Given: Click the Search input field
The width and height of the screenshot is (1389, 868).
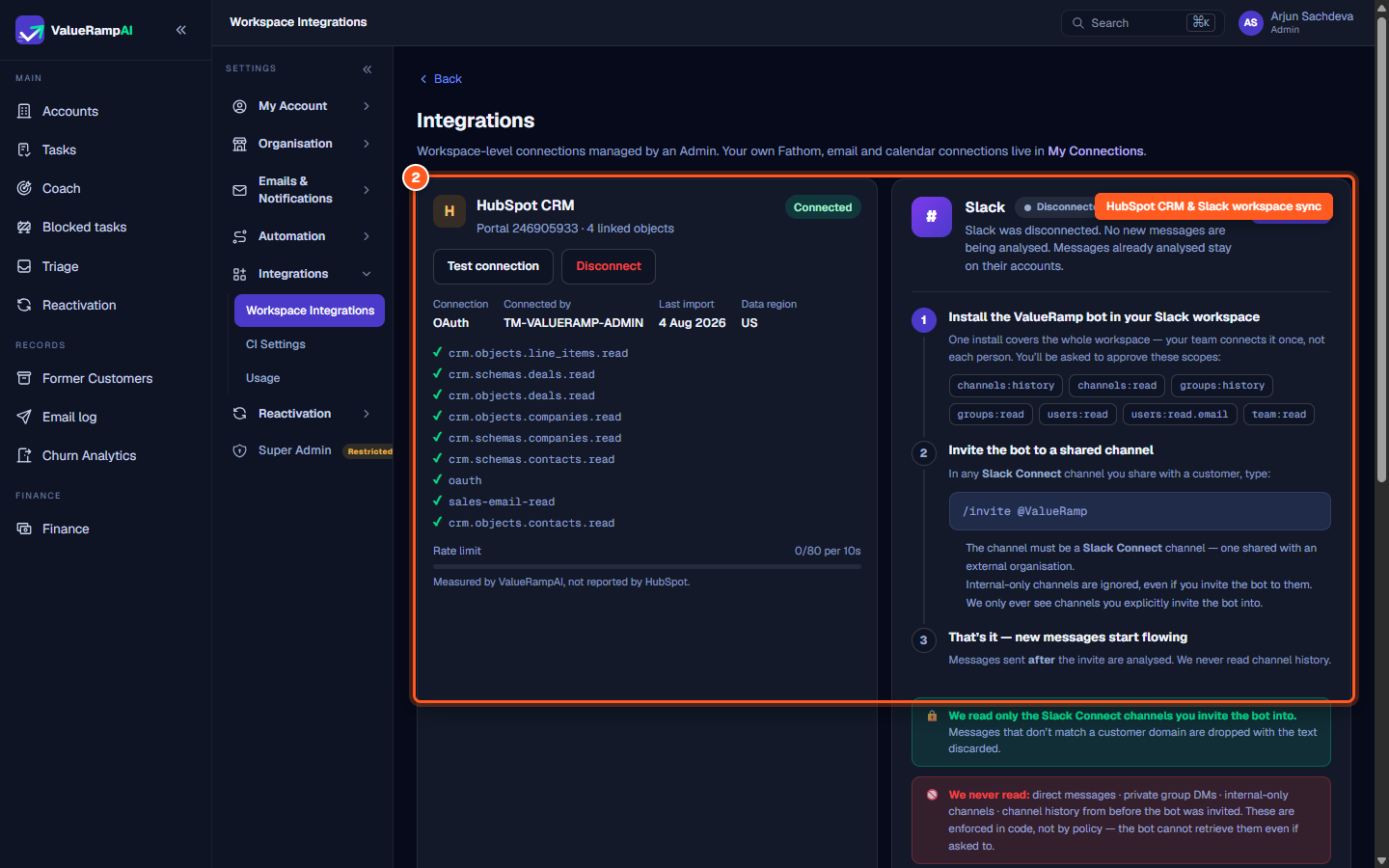Looking at the screenshot, I should (x=1143, y=23).
